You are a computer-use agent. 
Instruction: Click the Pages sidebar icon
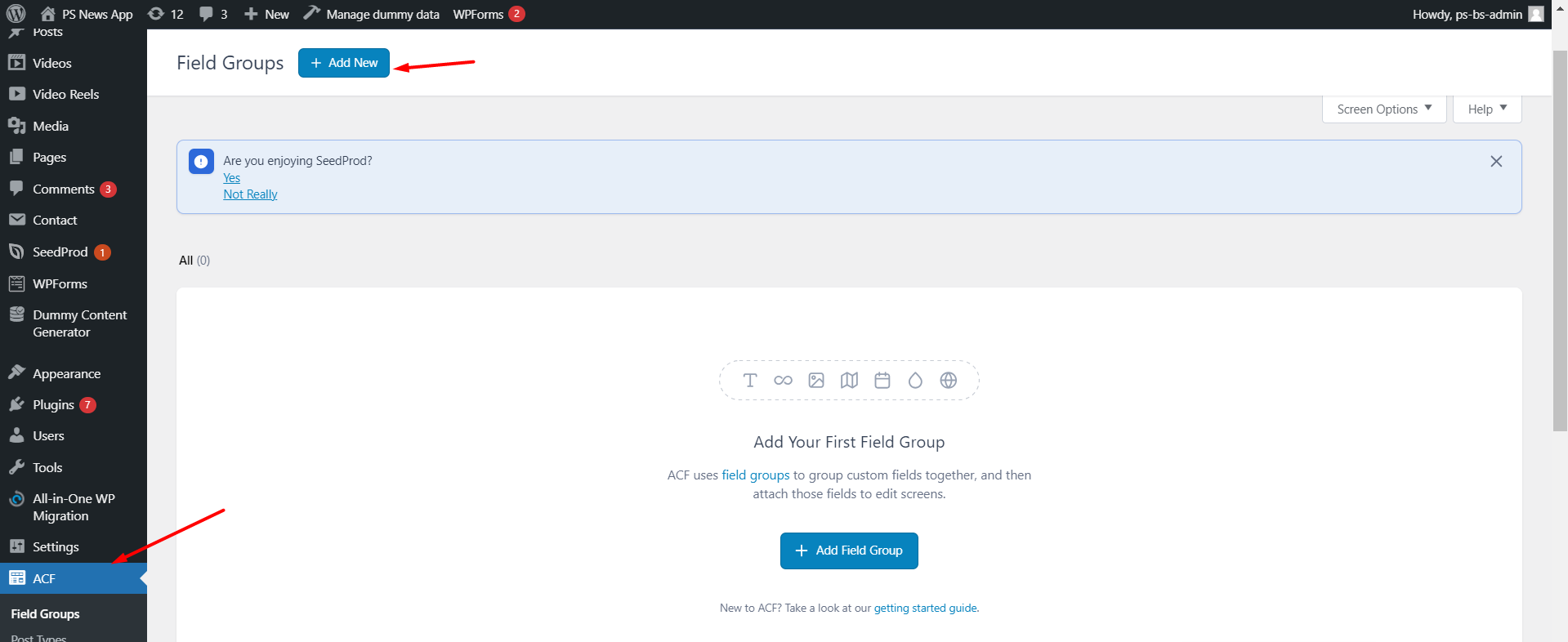pyautogui.click(x=17, y=157)
